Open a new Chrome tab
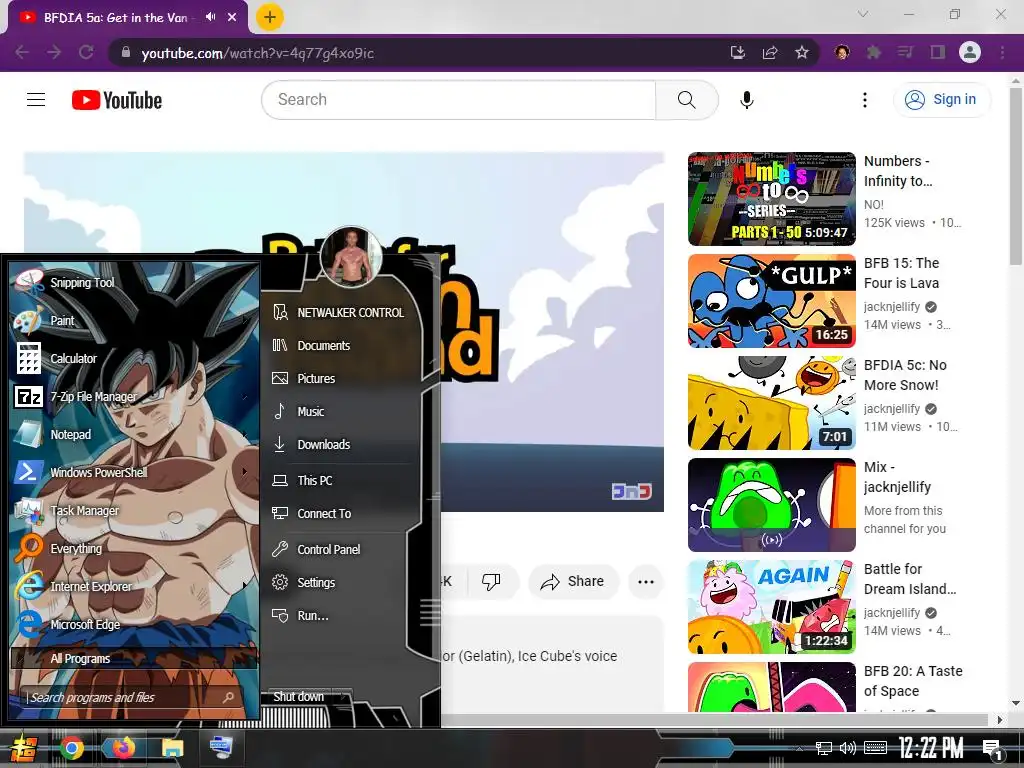This screenshot has width=1024, height=768. [270, 17]
